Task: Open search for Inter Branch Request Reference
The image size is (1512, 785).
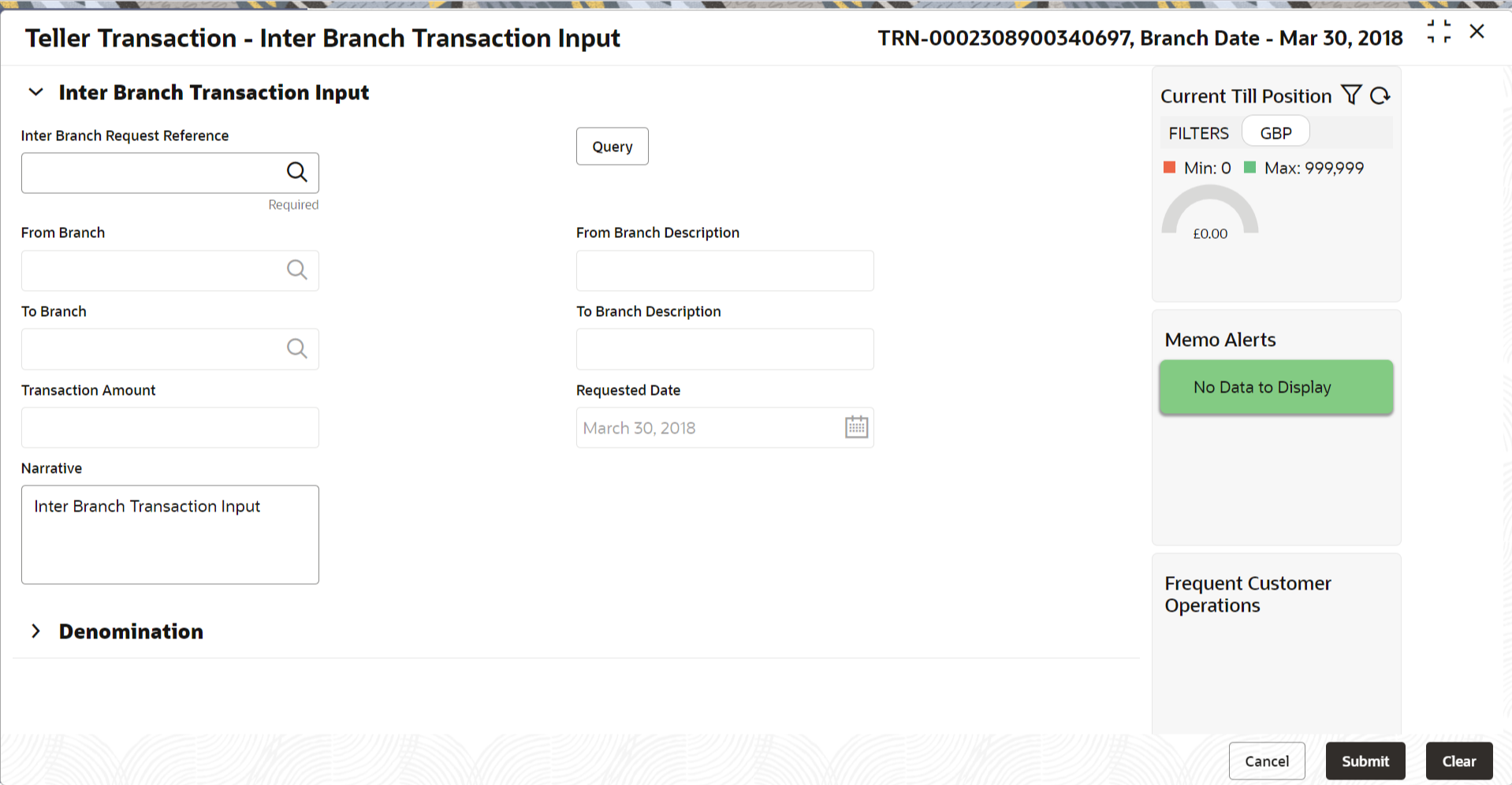Action: point(296,172)
